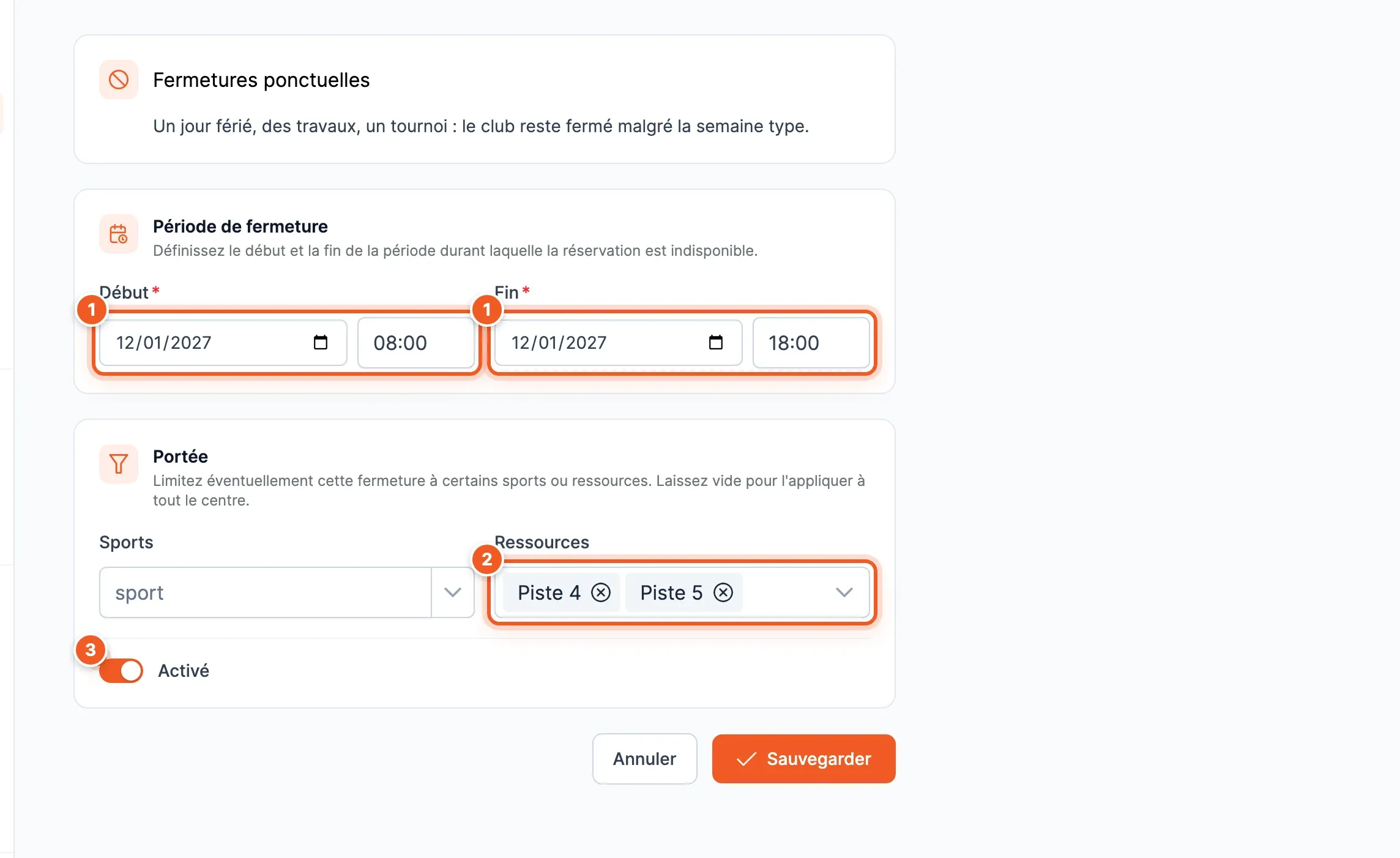The height and width of the screenshot is (858, 1400).
Task: Click the Fermetures ponctuelles prohibition icon
Action: [119, 80]
